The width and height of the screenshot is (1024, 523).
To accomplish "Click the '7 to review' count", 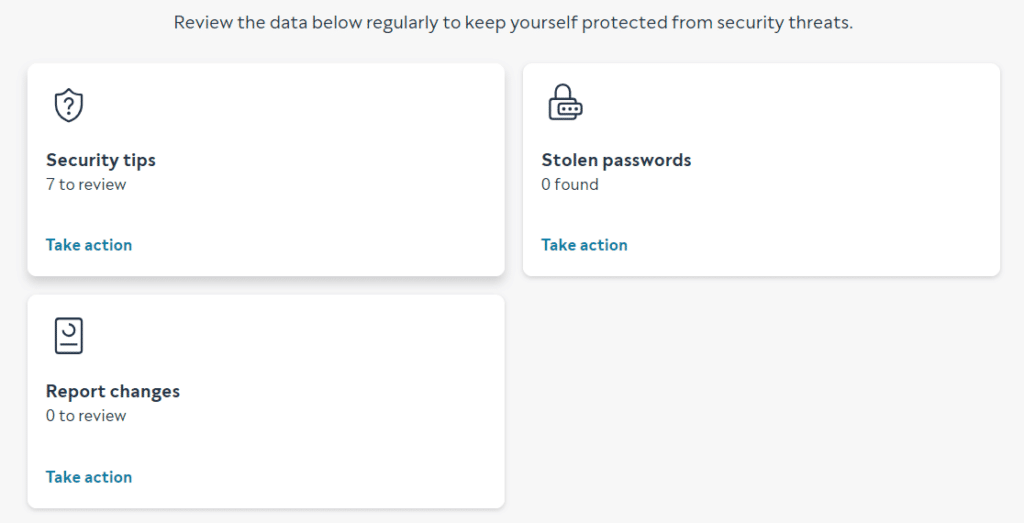I will pos(86,184).
